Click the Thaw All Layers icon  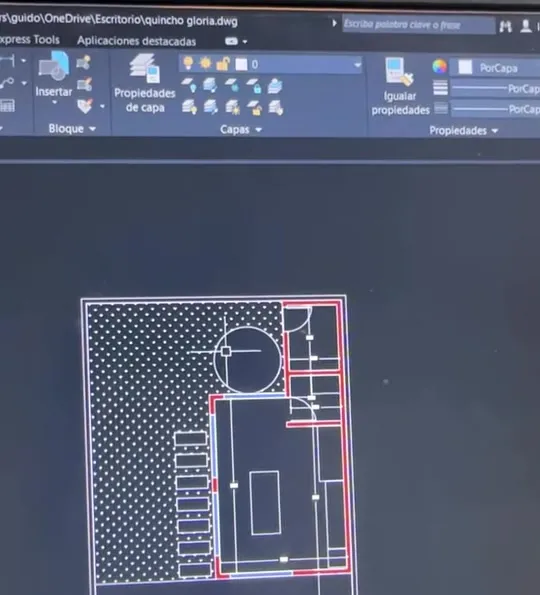232,108
